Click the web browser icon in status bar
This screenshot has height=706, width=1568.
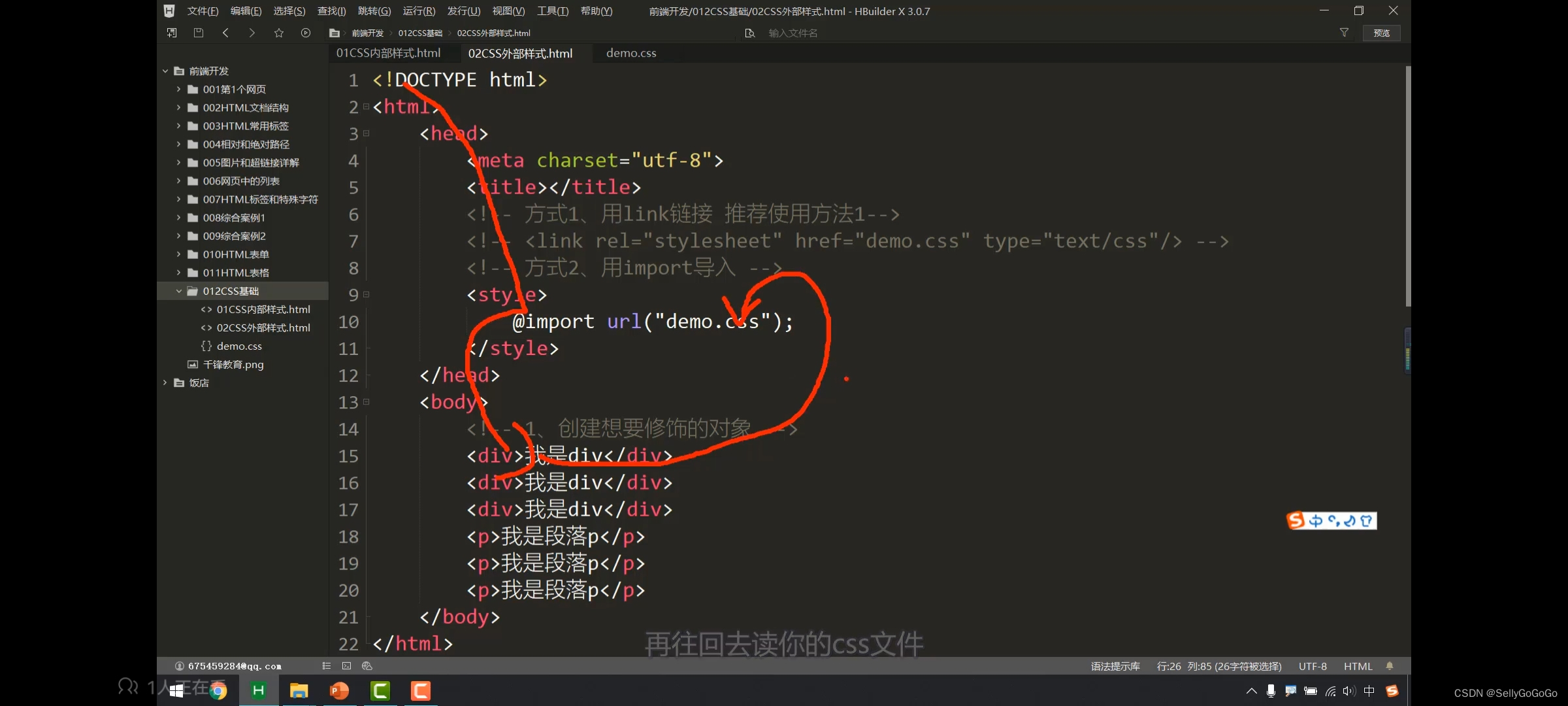click(367, 666)
